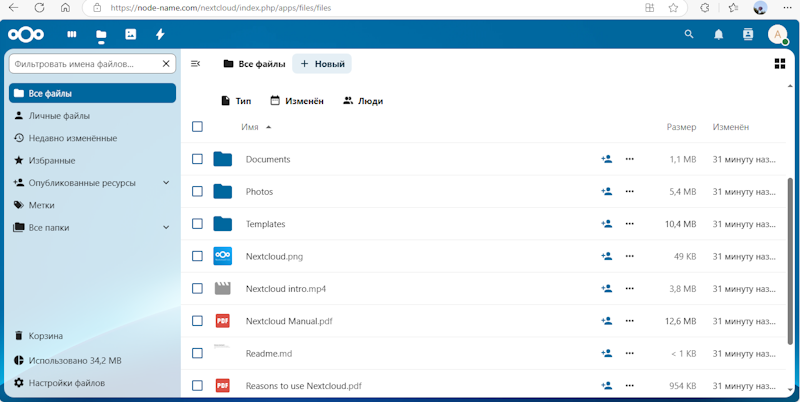
Task: Click the Nextcloud.png thumbnail preview
Action: pyautogui.click(x=222, y=256)
